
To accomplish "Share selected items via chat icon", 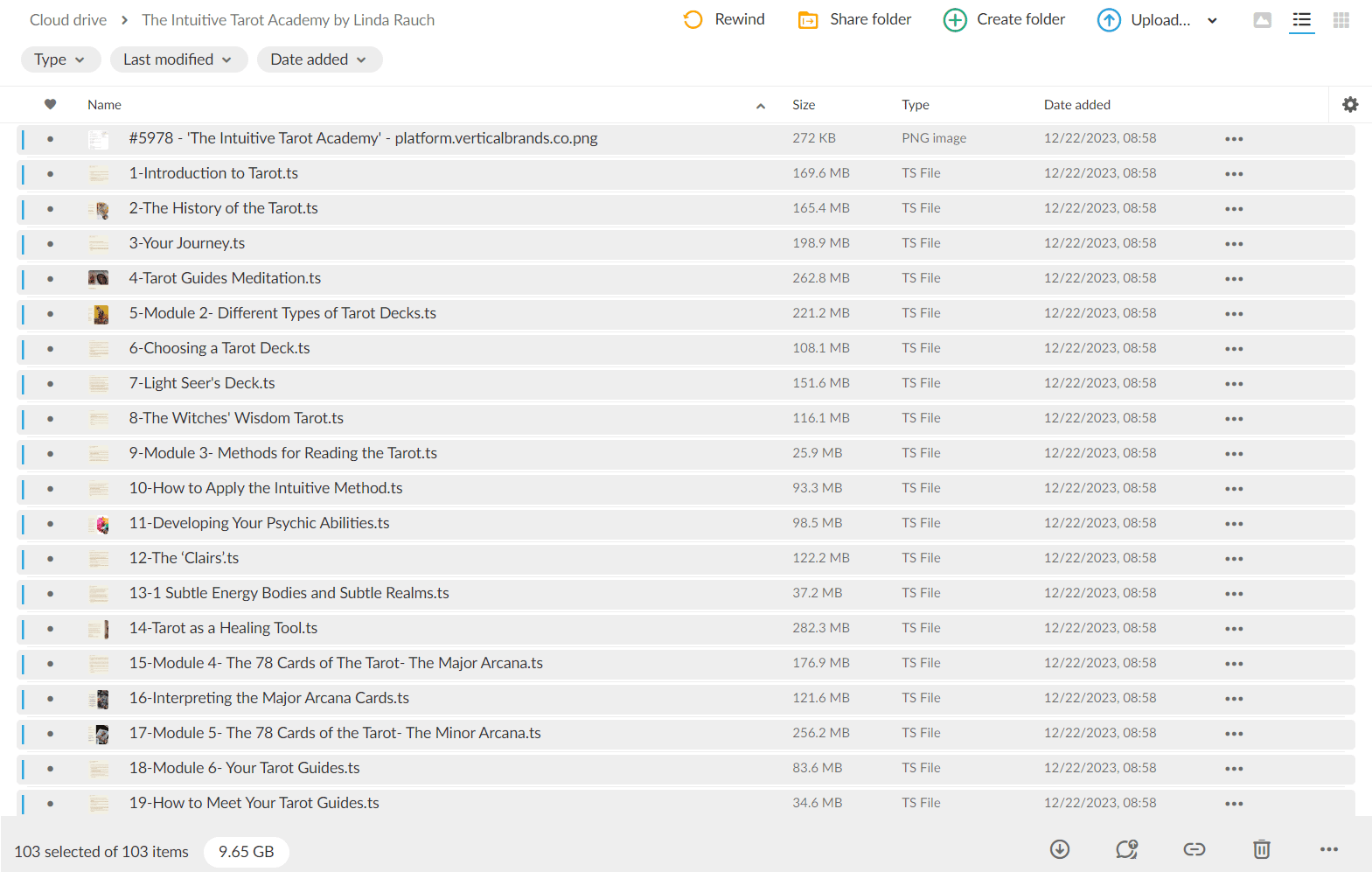I will click(1126, 849).
